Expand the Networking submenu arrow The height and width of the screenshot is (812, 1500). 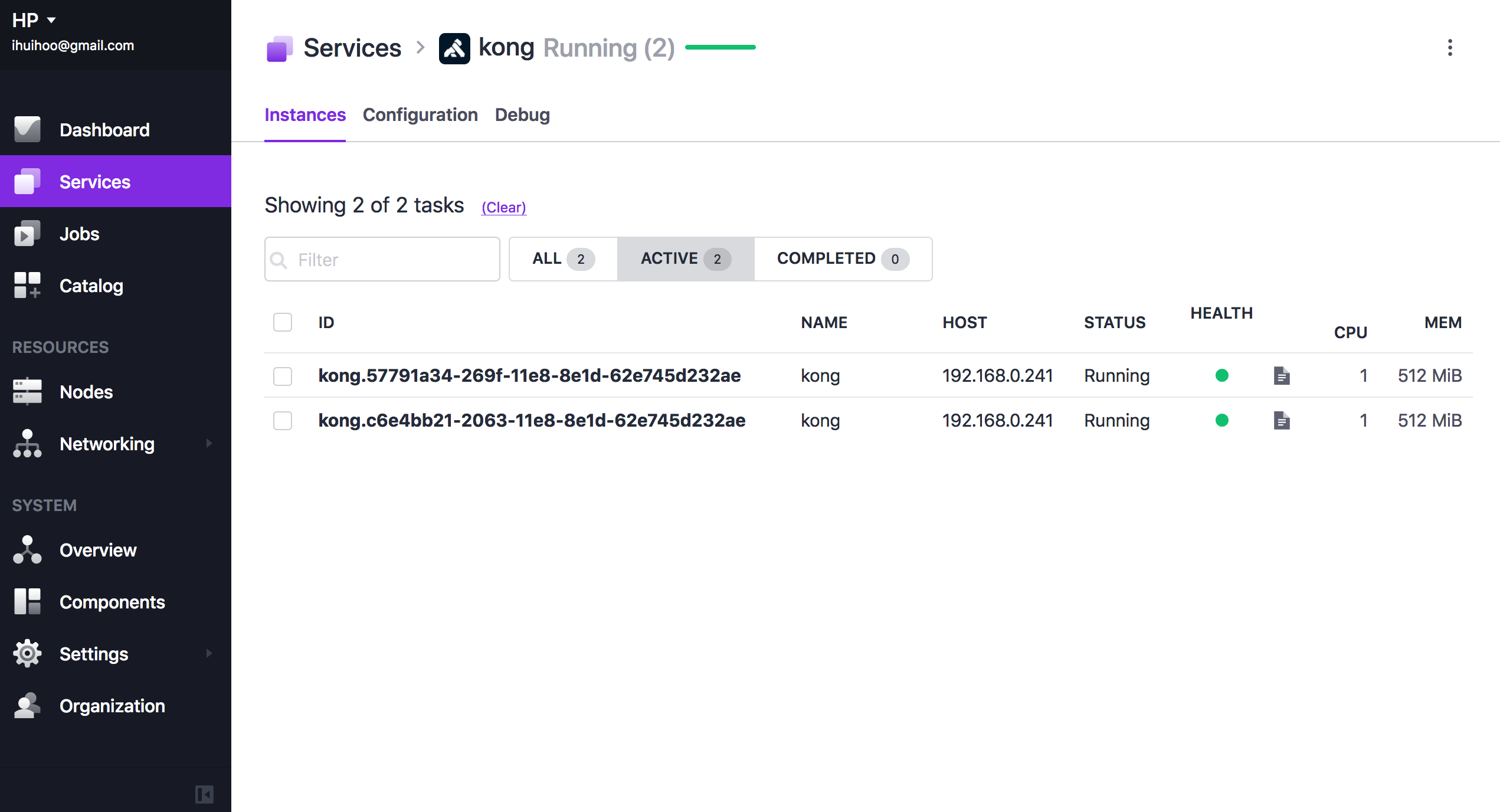coord(209,443)
